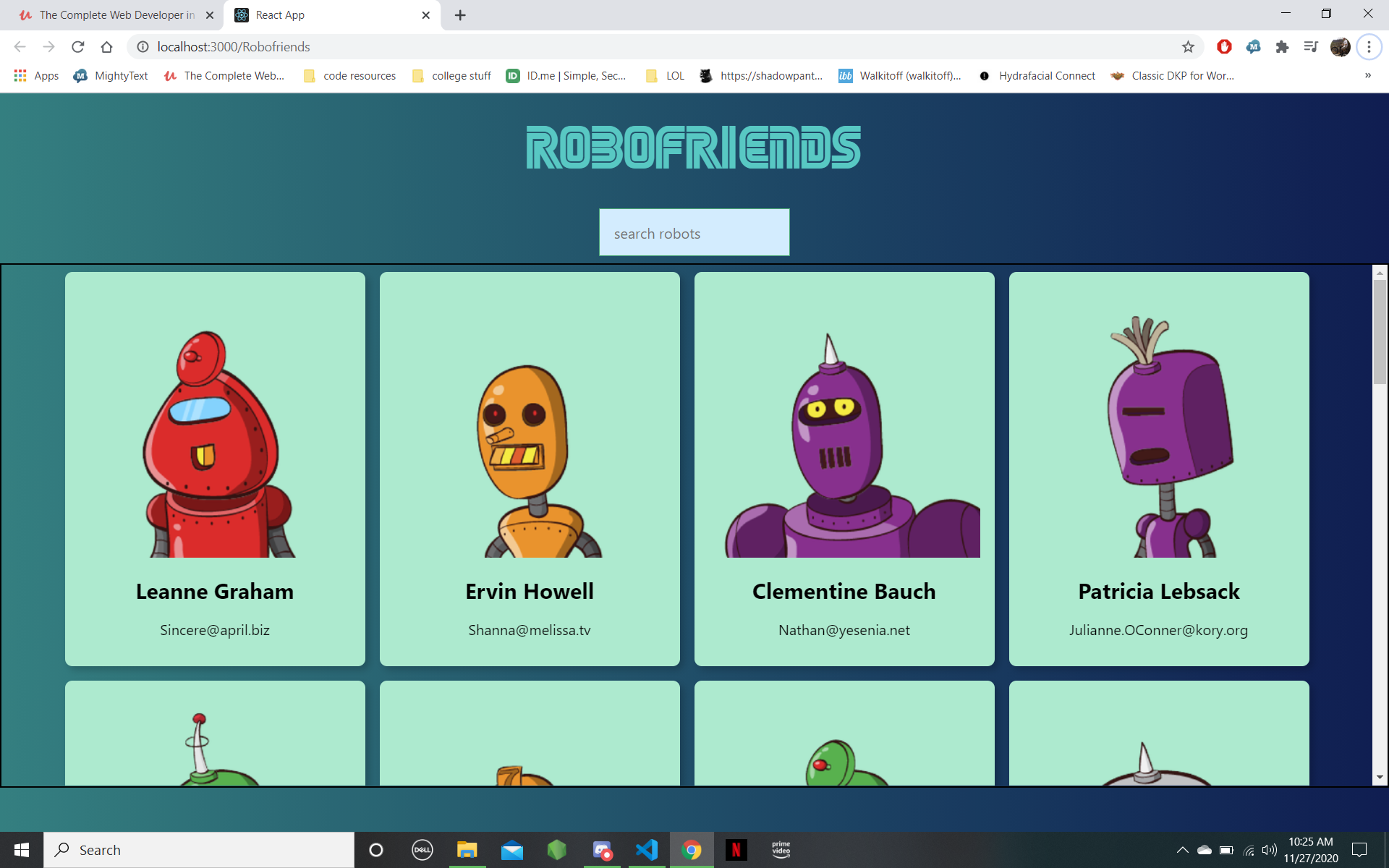This screenshot has height=868, width=1389.
Task: Click the search robots input field
Action: coord(694,232)
